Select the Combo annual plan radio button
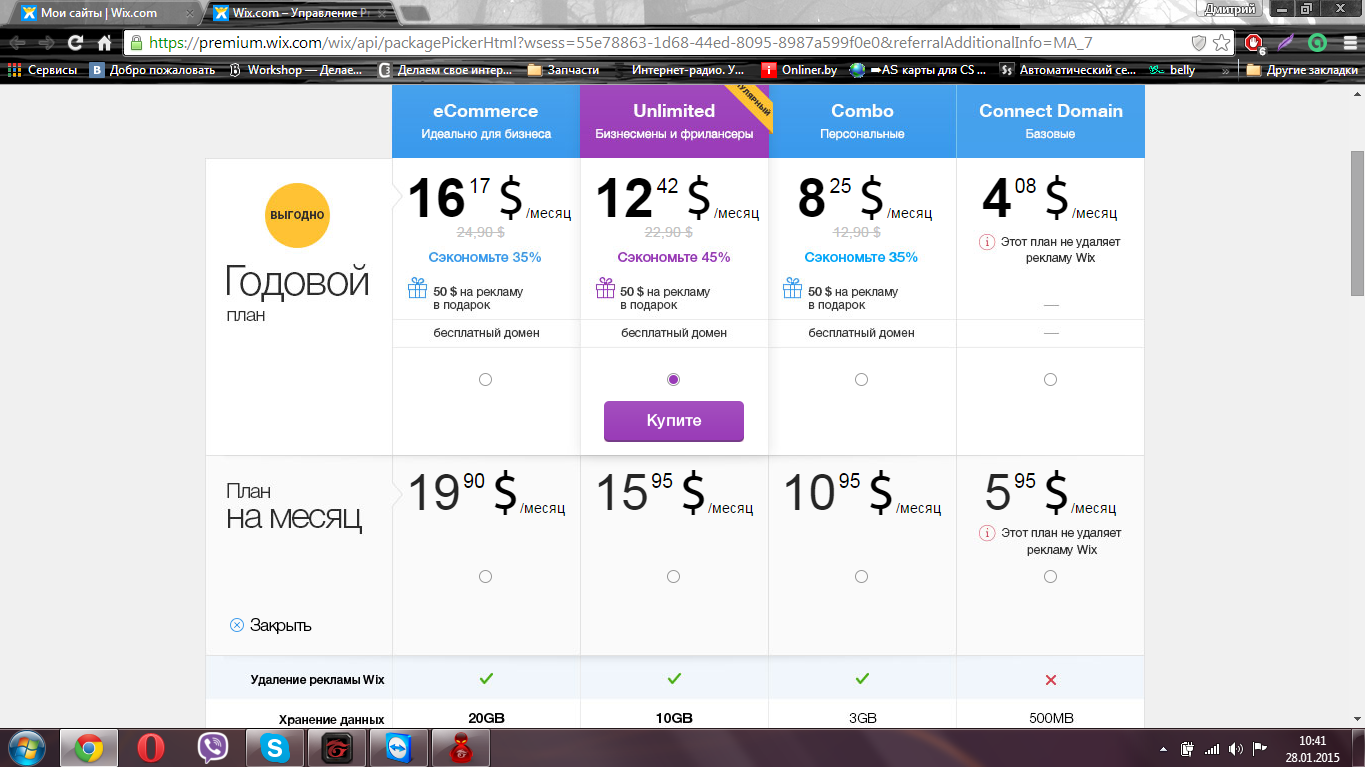The height and width of the screenshot is (767, 1365). 861,379
